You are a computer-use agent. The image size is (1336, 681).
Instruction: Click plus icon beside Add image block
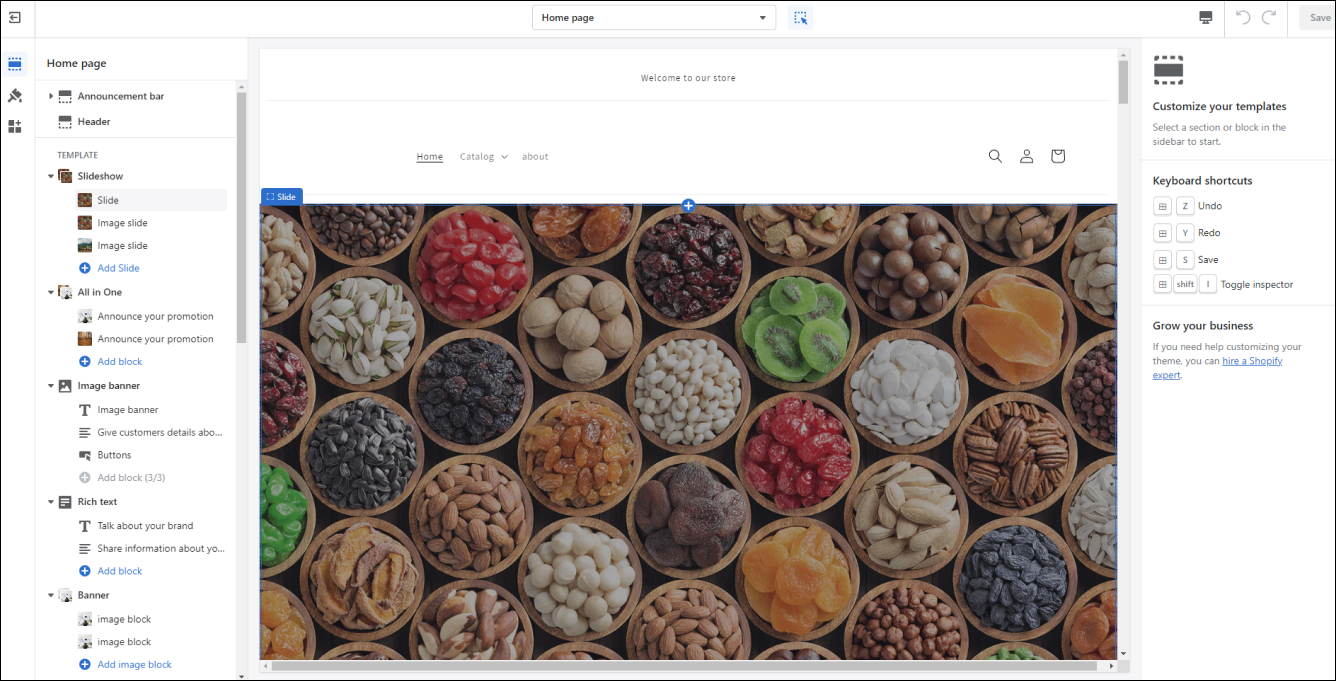[85, 664]
